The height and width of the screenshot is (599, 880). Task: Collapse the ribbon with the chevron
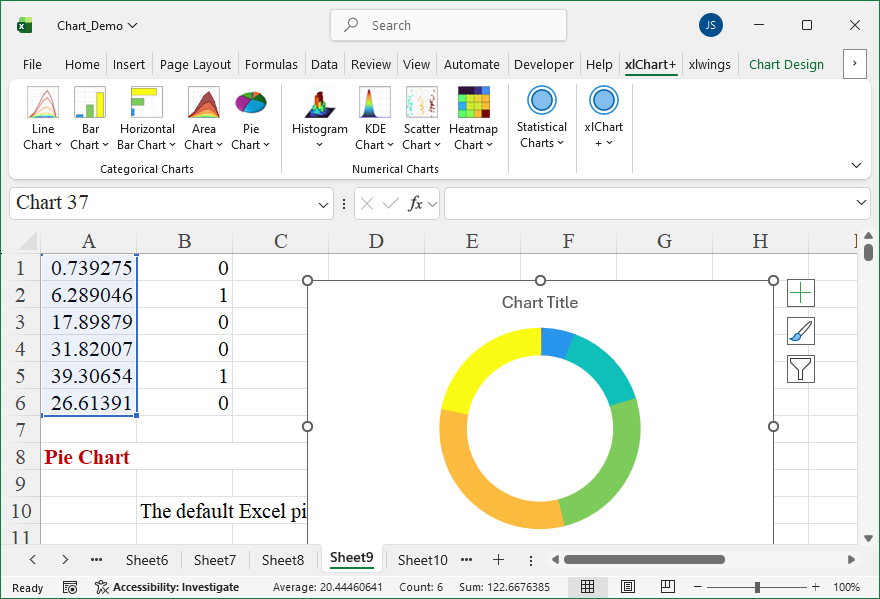point(856,165)
